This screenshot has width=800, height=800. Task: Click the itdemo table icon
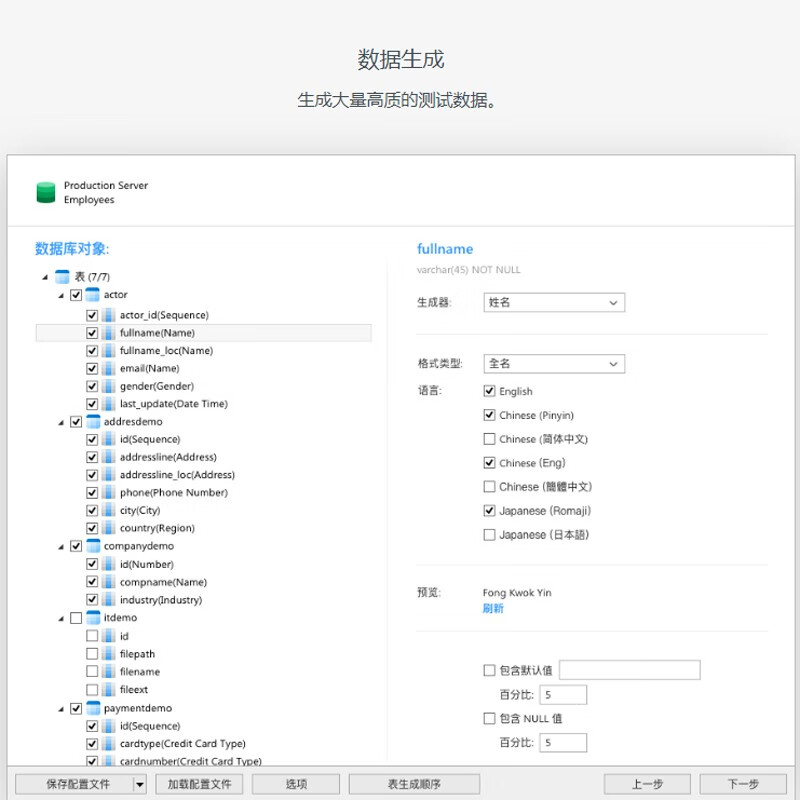point(92,618)
